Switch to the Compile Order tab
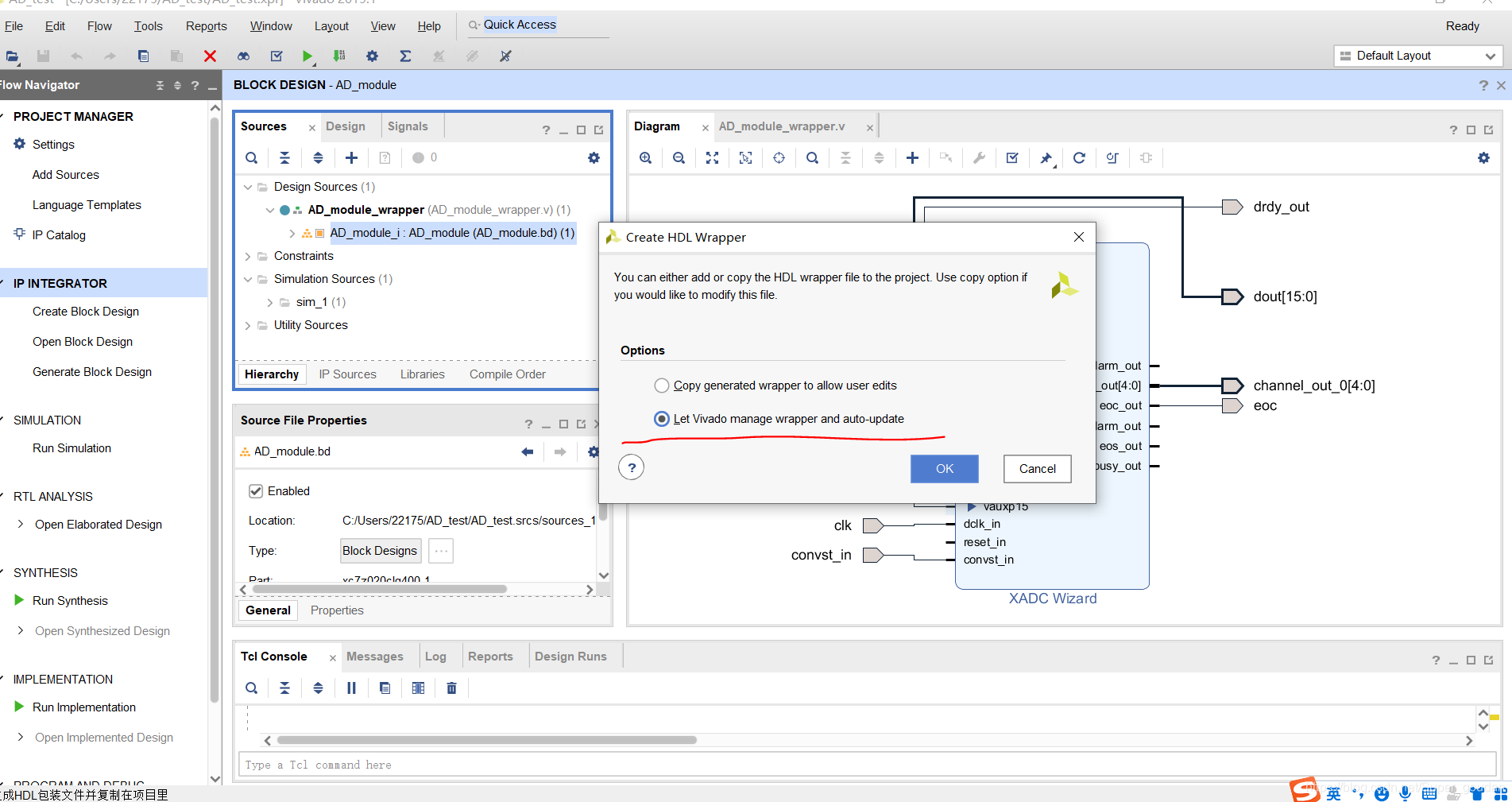Viewport: 1512px width, 802px height. tap(508, 374)
